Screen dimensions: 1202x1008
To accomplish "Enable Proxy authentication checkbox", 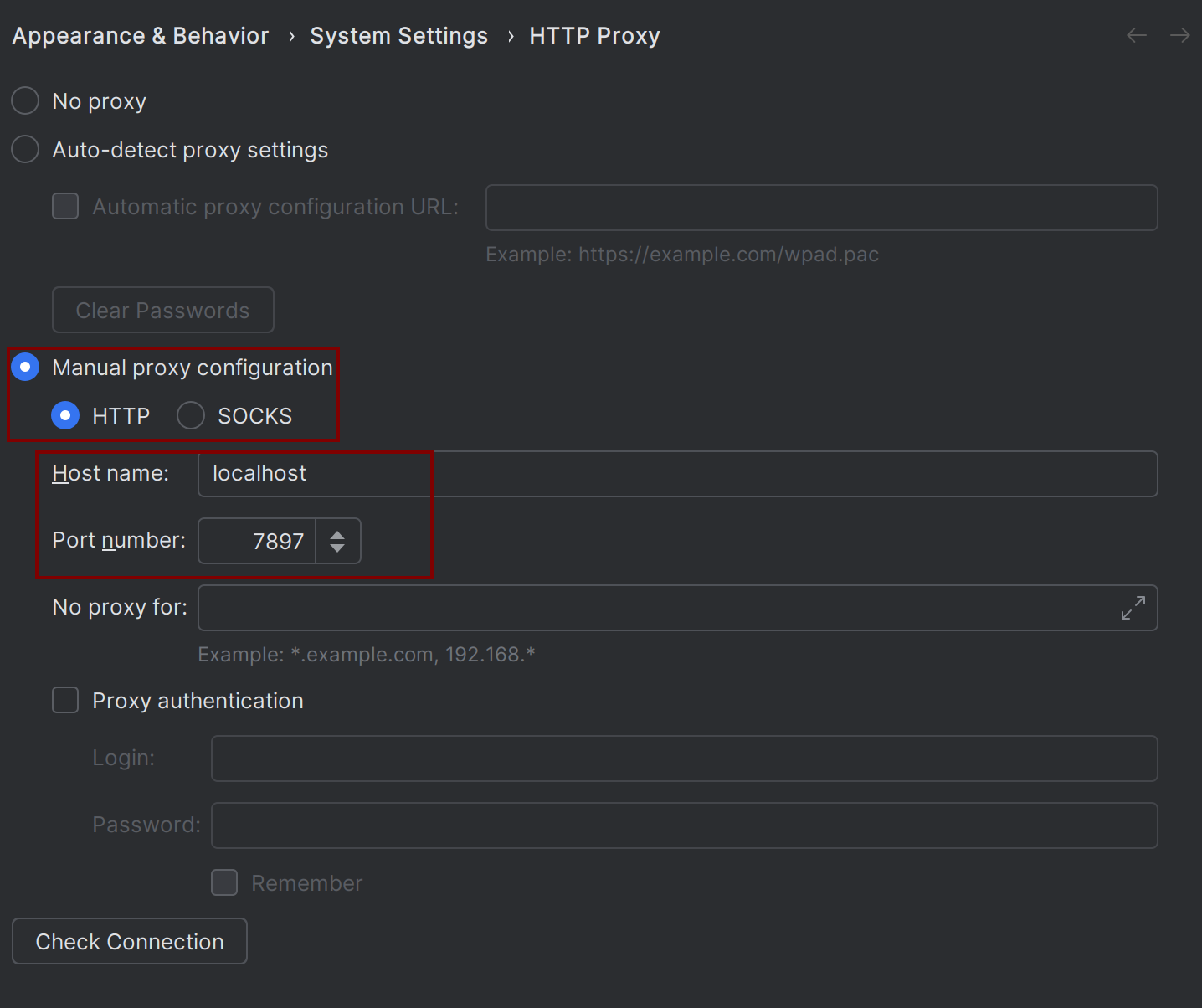I will [65, 701].
